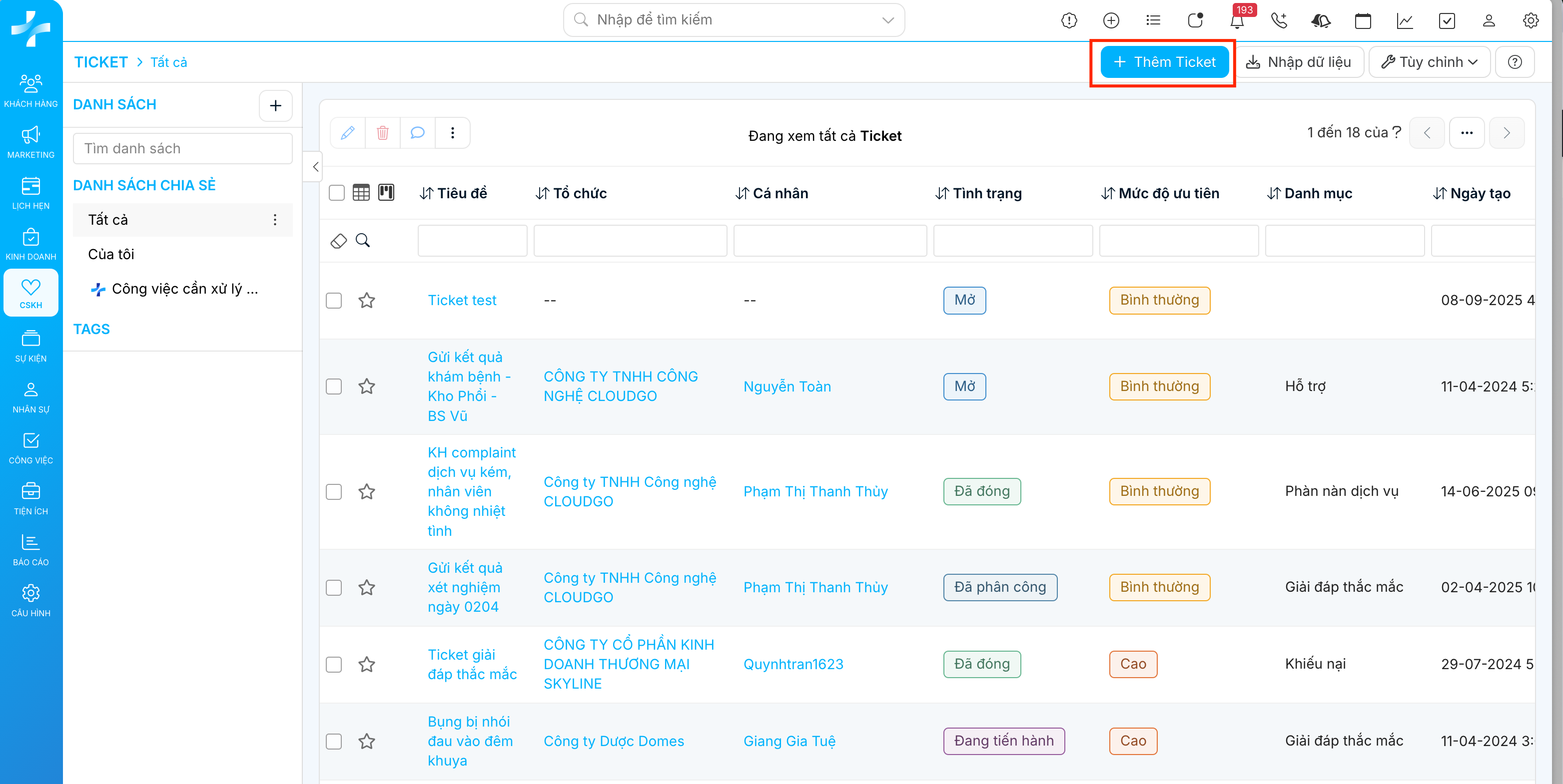Image resolution: width=1563 pixels, height=784 pixels.
Task: Open the phone call icon in header
Action: tap(1279, 21)
